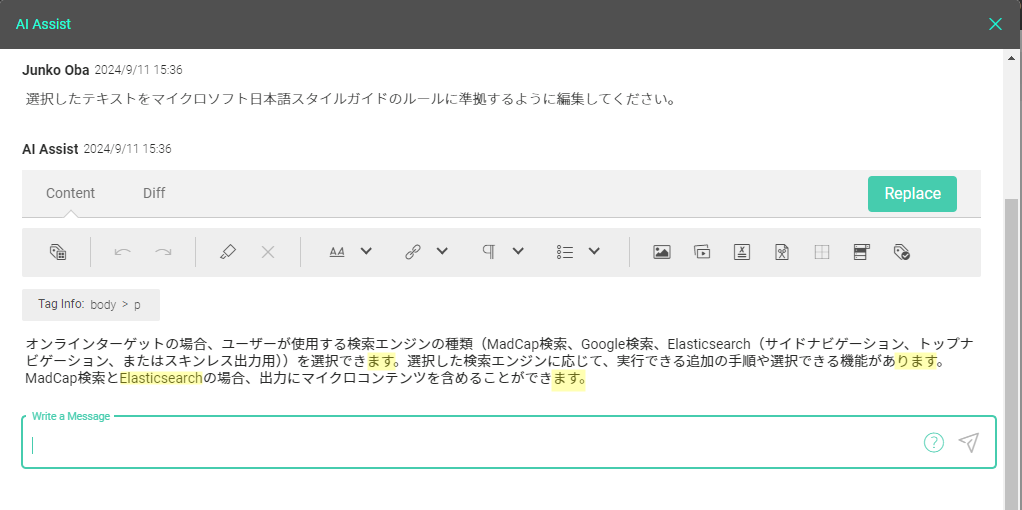Click the tag with checkmark icon
1022x510 pixels.
[x=901, y=252]
